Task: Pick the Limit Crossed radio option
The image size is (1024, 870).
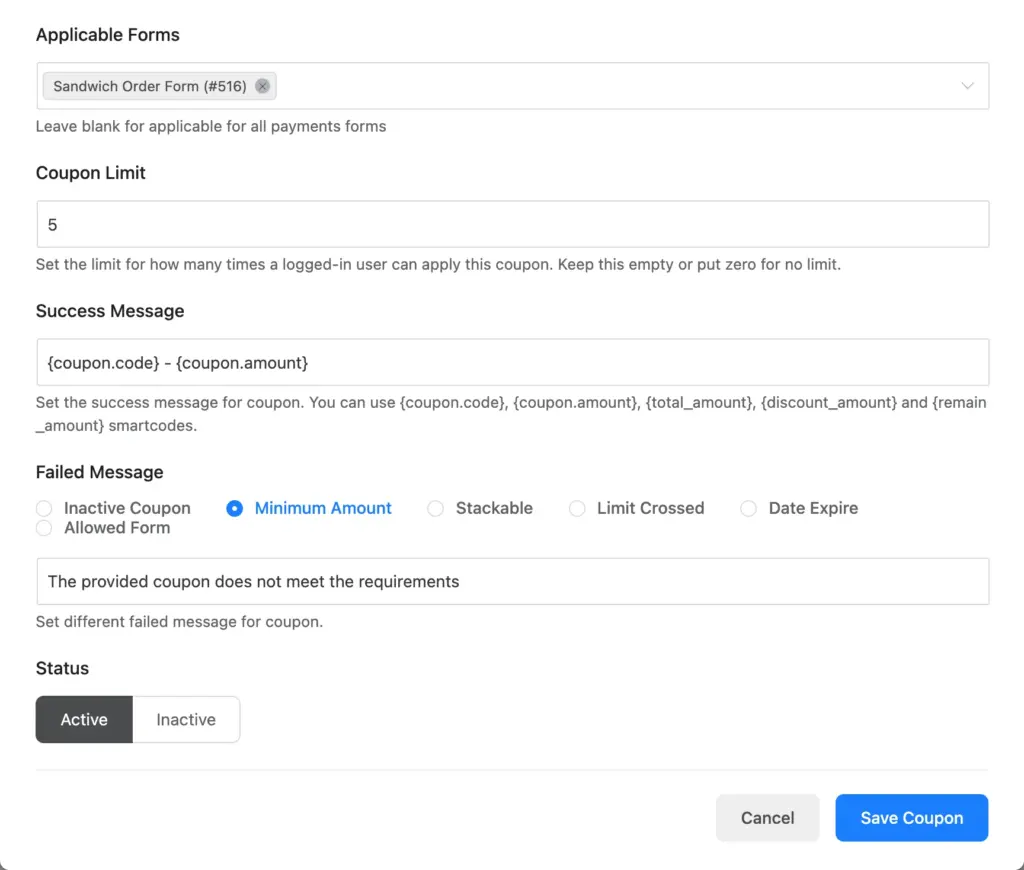Action: pyautogui.click(x=577, y=508)
